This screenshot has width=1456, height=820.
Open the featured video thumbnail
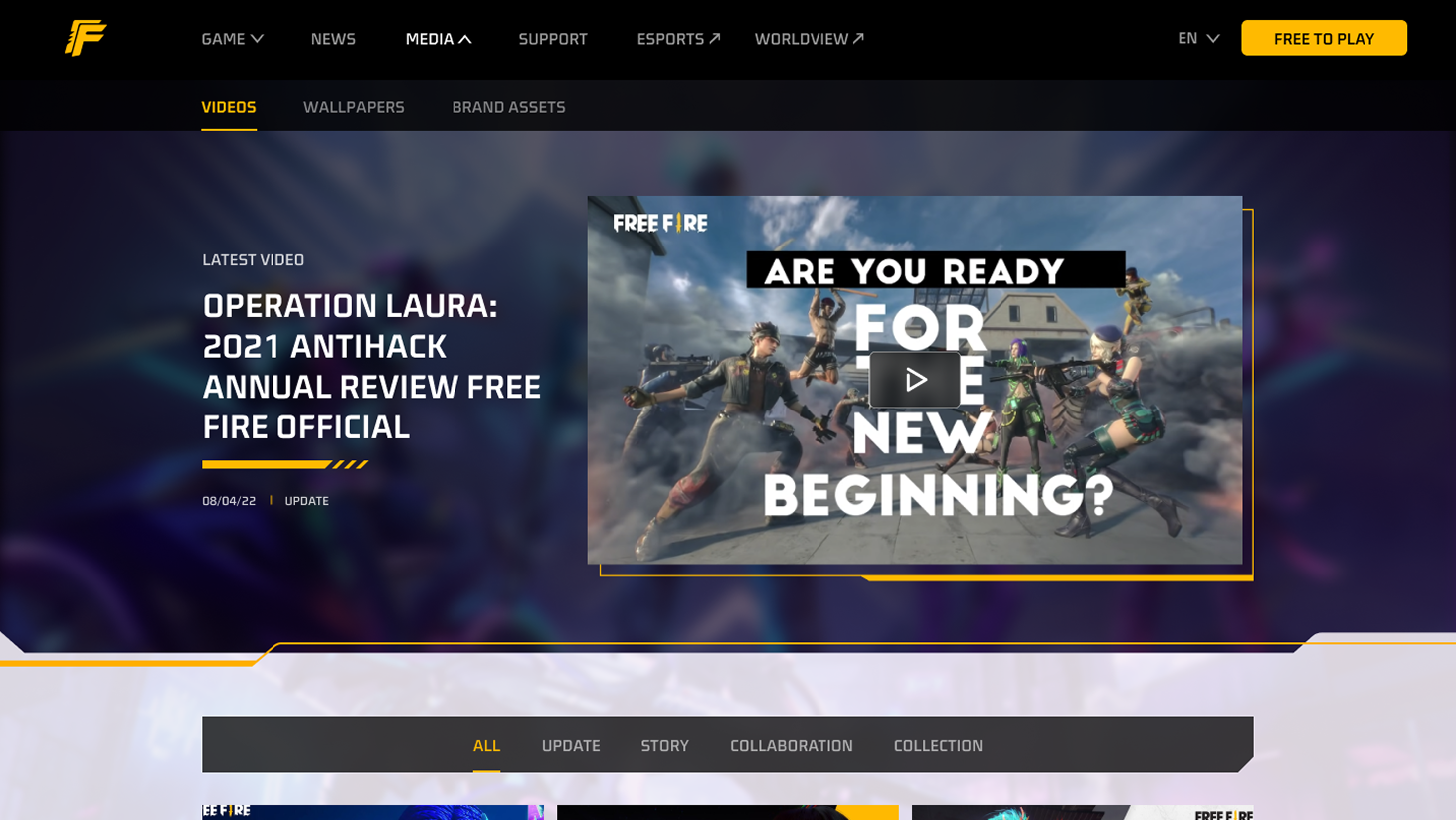[x=914, y=380]
